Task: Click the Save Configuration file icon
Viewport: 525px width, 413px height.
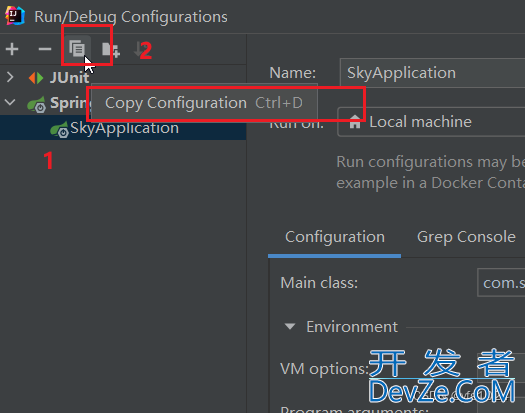Action: click(x=110, y=50)
